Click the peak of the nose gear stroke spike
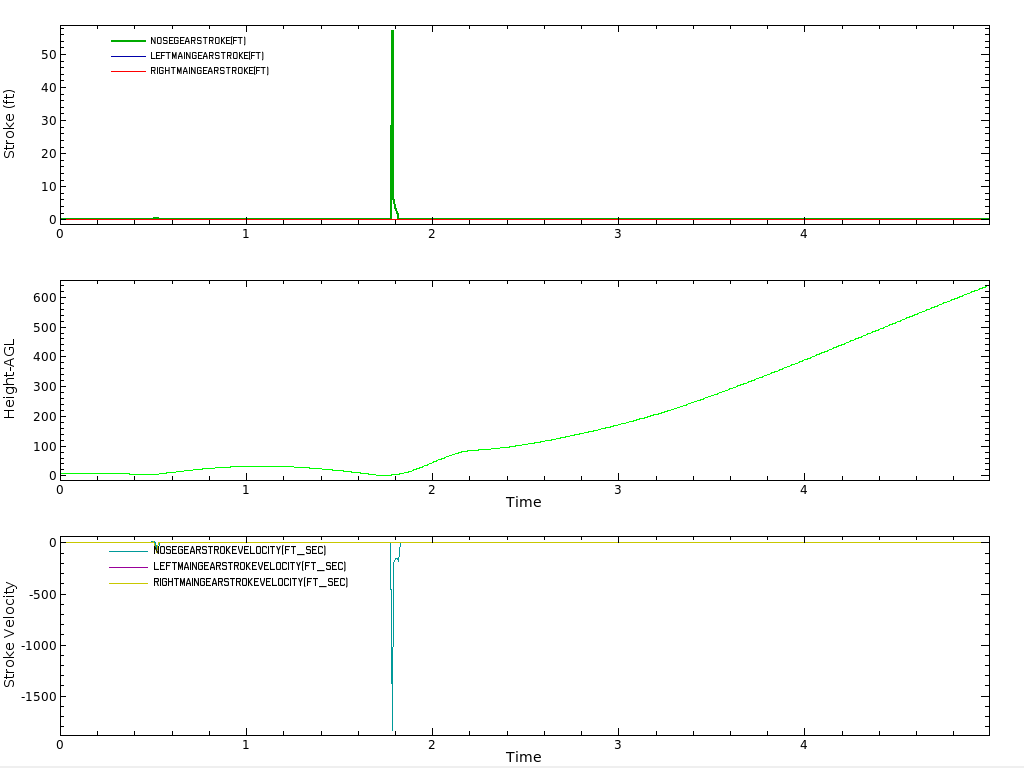This screenshot has height=768, width=1024. click(x=392, y=32)
